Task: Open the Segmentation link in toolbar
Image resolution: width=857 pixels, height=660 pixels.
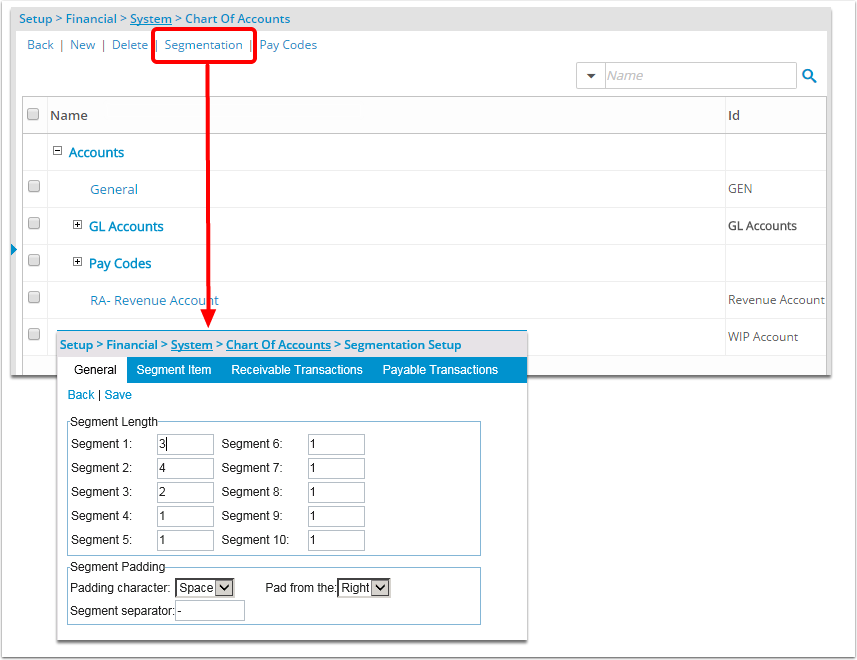Action: click(x=203, y=45)
